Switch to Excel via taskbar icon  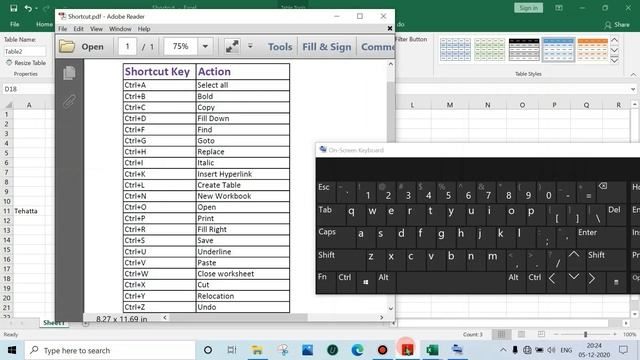pyautogui.click(x=432, y=350)
